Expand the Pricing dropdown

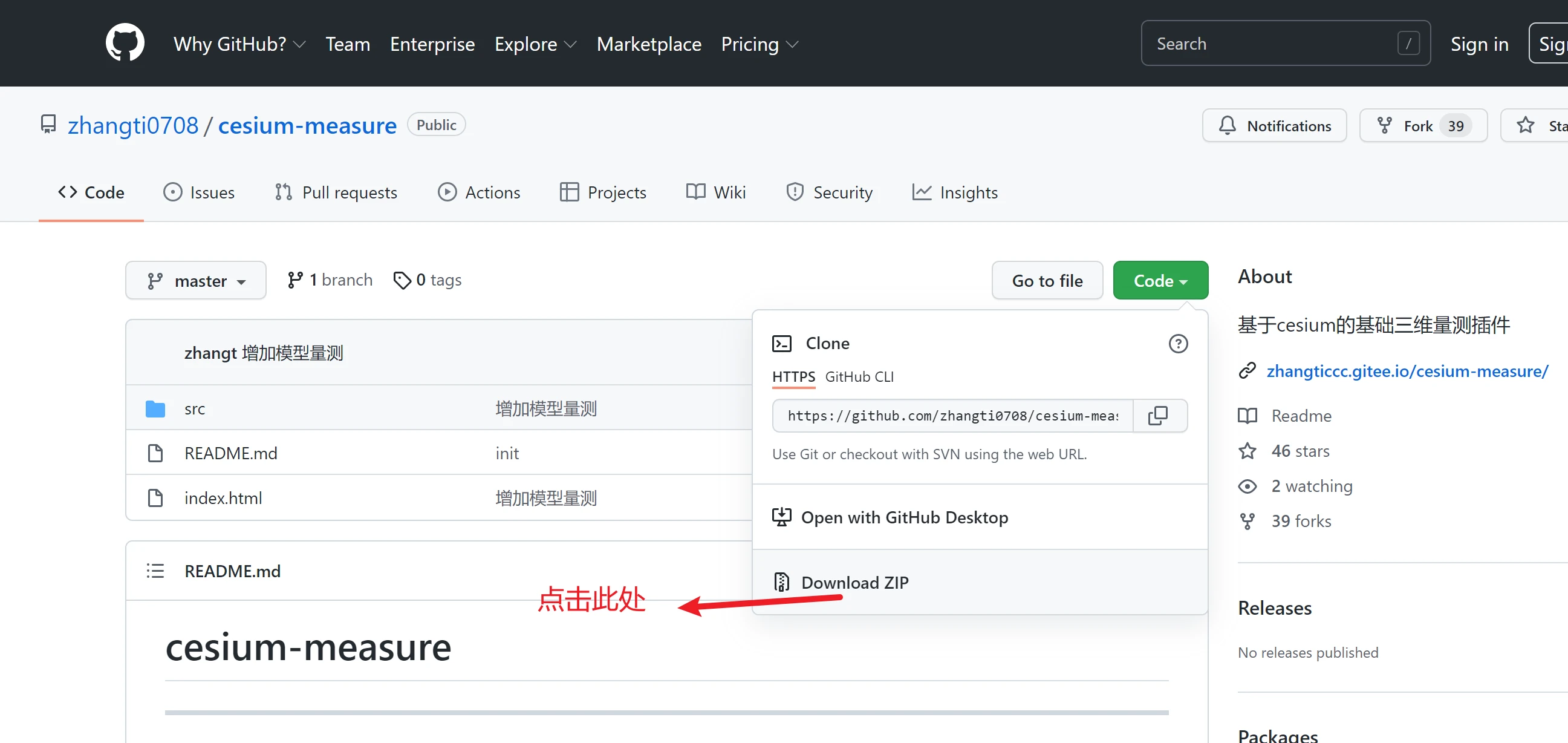pos(759,44)
